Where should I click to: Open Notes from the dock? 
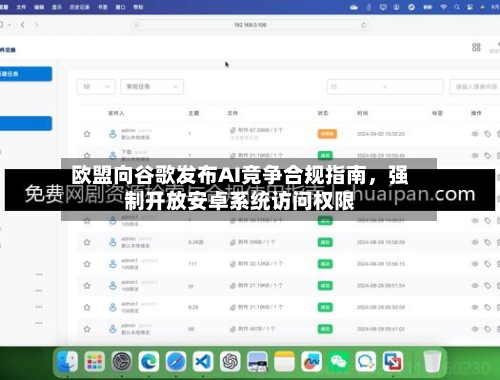click(x=284, y=361)
